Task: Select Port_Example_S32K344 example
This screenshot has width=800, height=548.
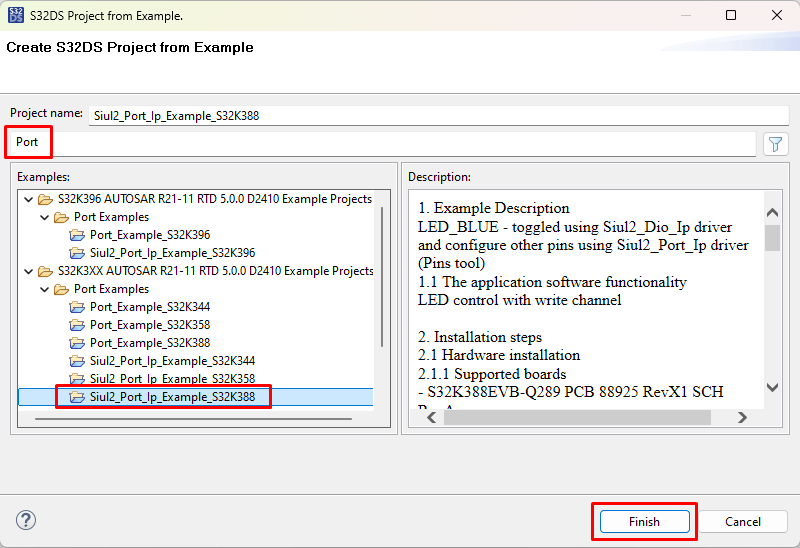Action: point(150,307)
